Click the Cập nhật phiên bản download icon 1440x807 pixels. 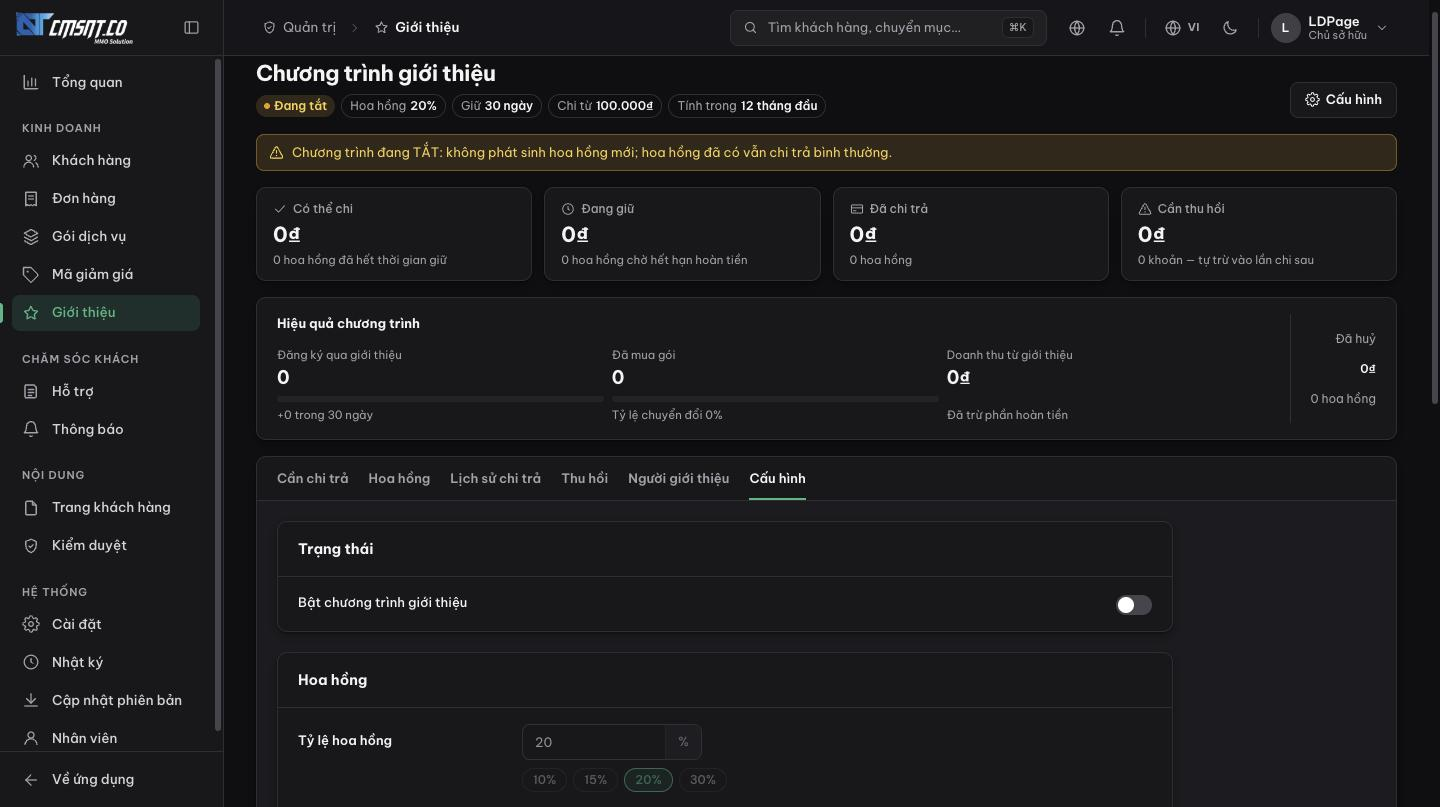(x=31, y=700)
